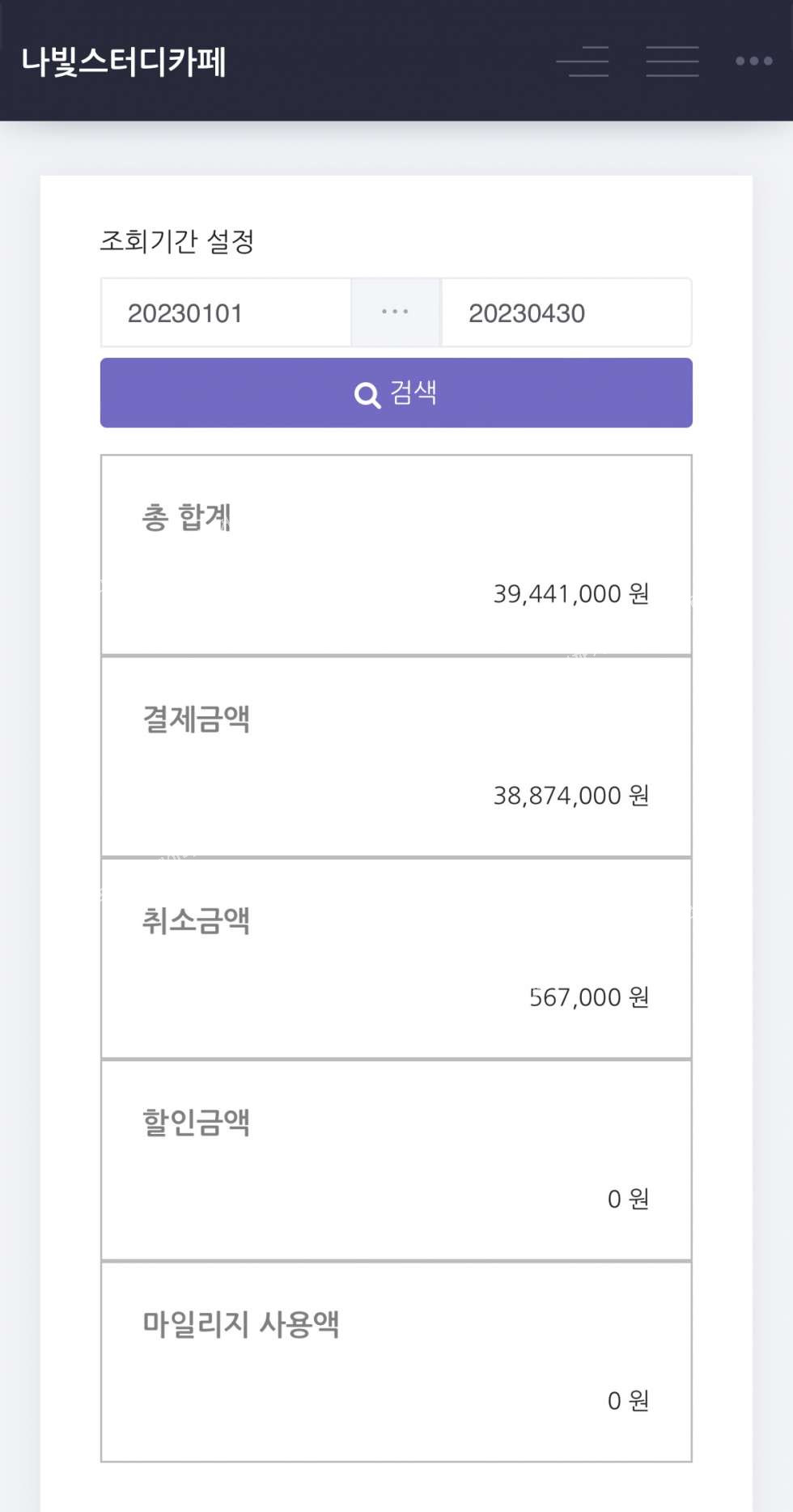Viewport: 793px width, 1512px height.
Task: Select the 결제금액 card label
Action: (x=196, y=719)
